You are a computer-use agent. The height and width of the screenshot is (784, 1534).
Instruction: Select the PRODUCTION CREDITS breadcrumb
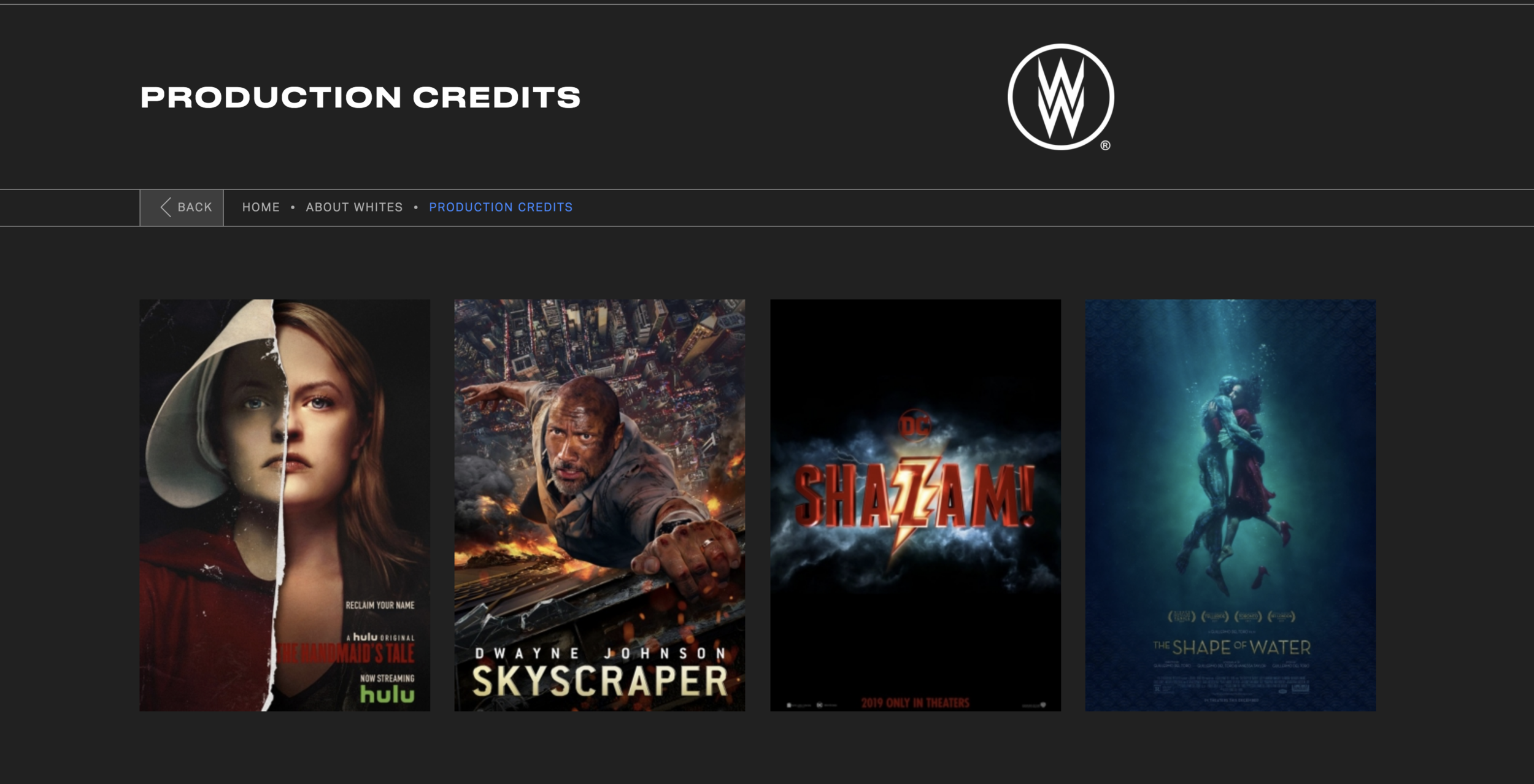(x=501, y=207)
